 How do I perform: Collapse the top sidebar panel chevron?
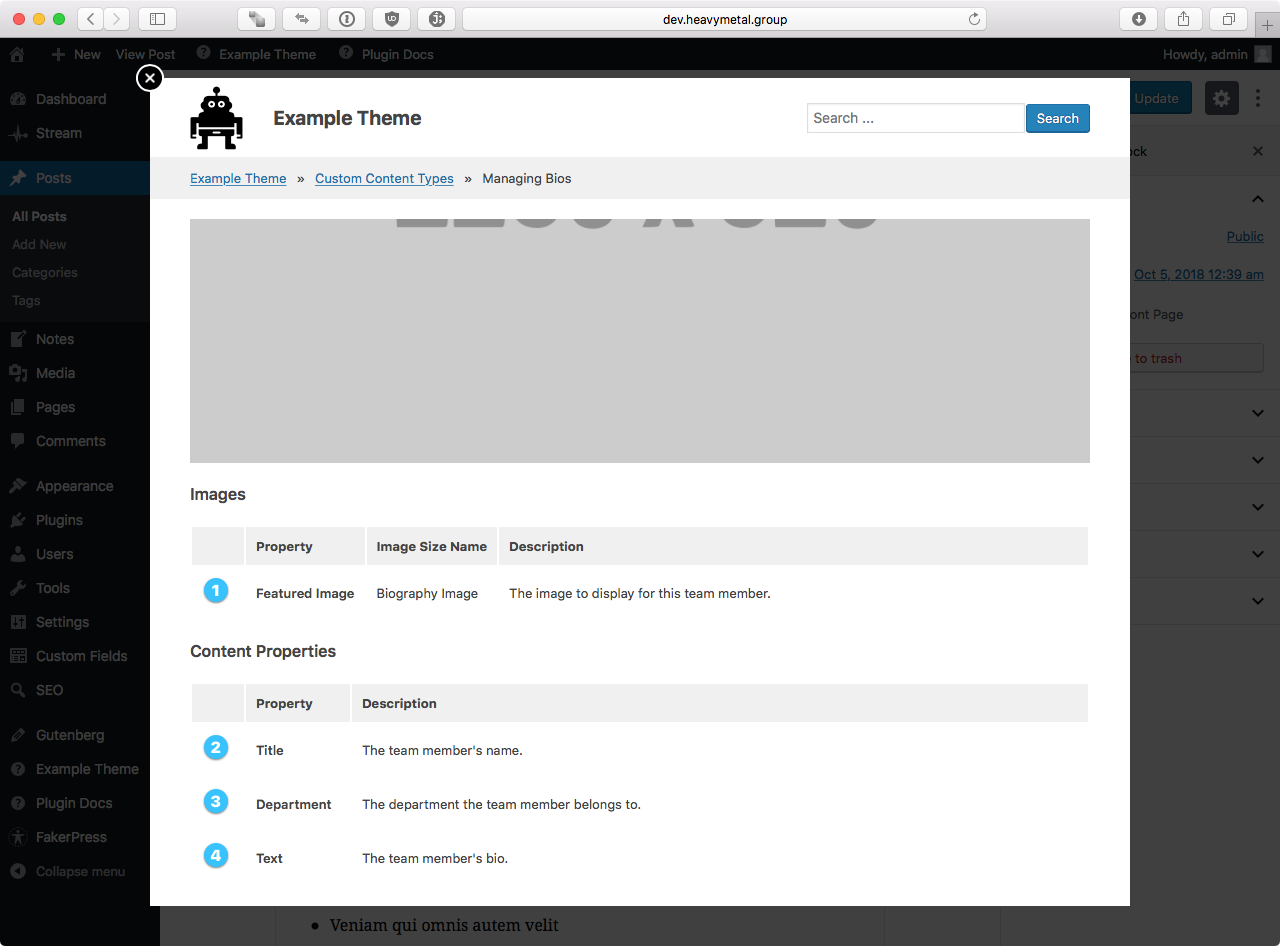coord(1258,199)
